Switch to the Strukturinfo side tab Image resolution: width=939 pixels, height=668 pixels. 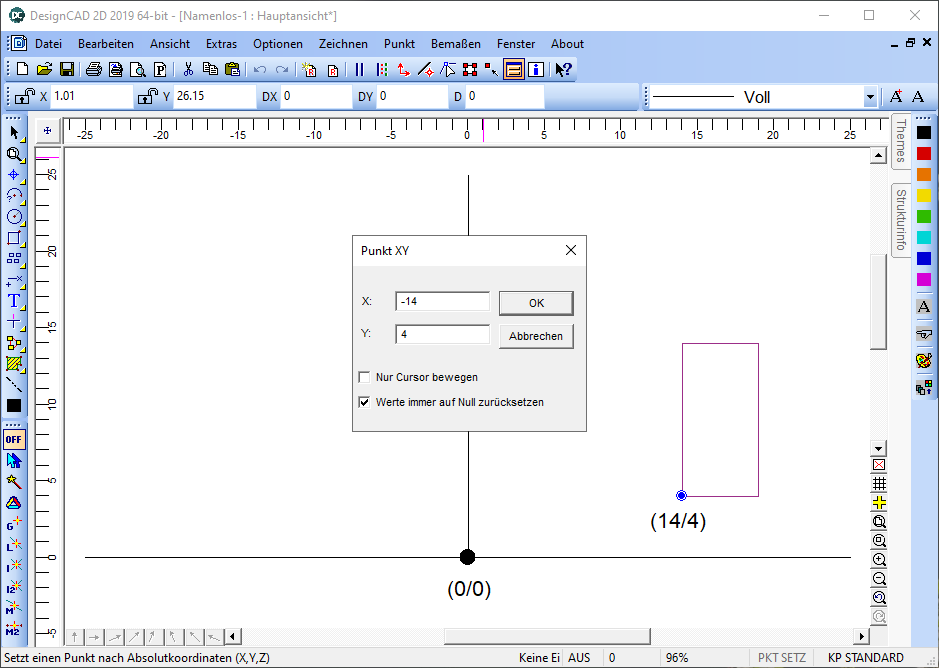click(901, 219)
